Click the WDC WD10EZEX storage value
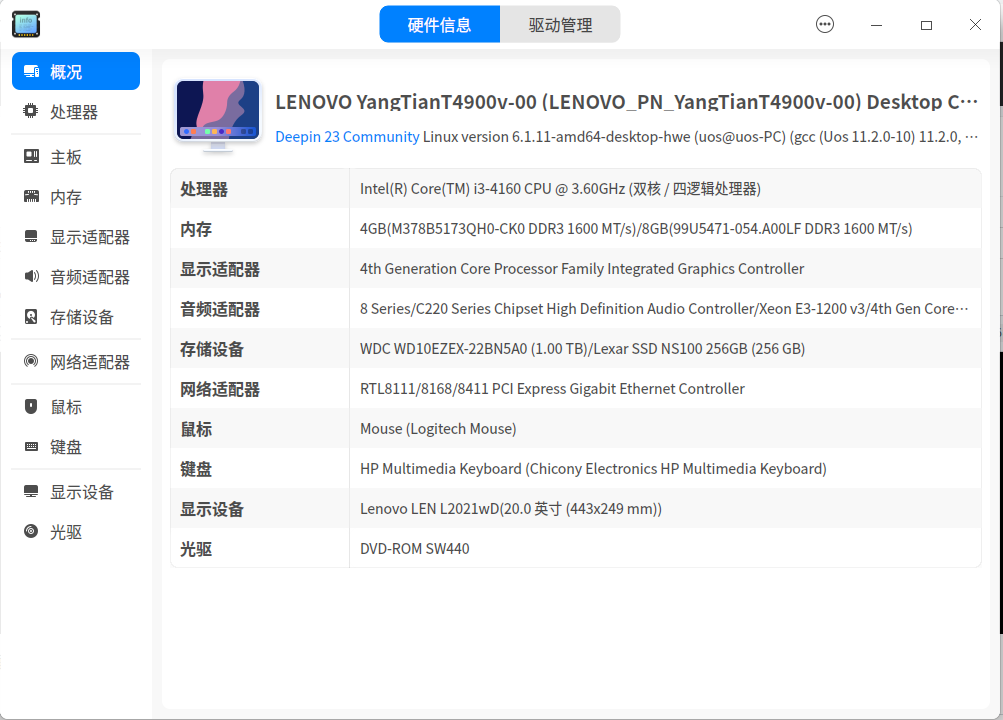1003x720 pixels. pyautogui.click(x=582, y=349)
